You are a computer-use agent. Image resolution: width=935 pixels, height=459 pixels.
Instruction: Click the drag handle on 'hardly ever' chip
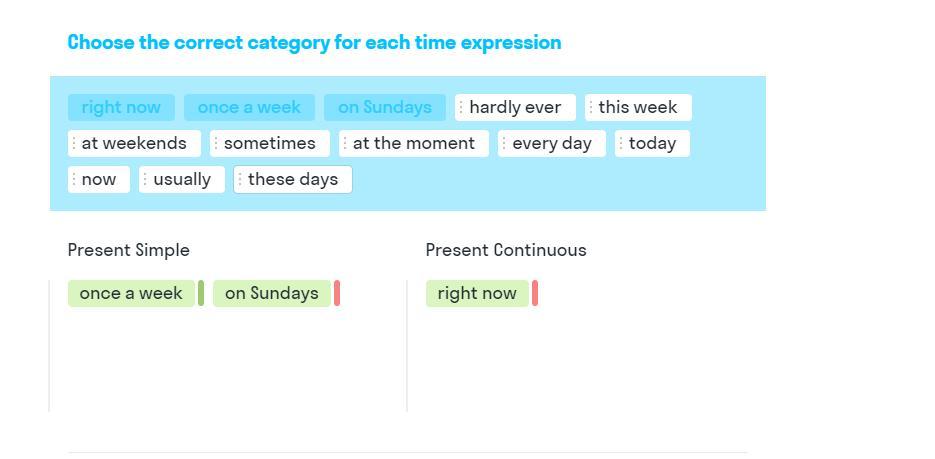pos(461,107)
